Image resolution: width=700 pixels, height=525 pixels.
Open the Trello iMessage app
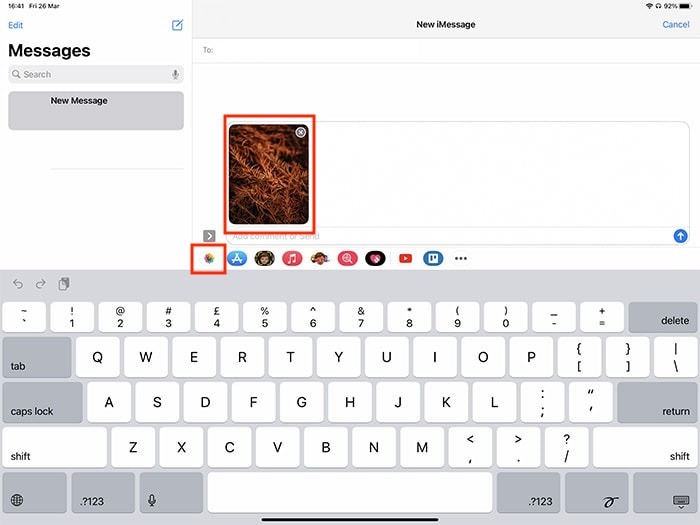(433, 258)
